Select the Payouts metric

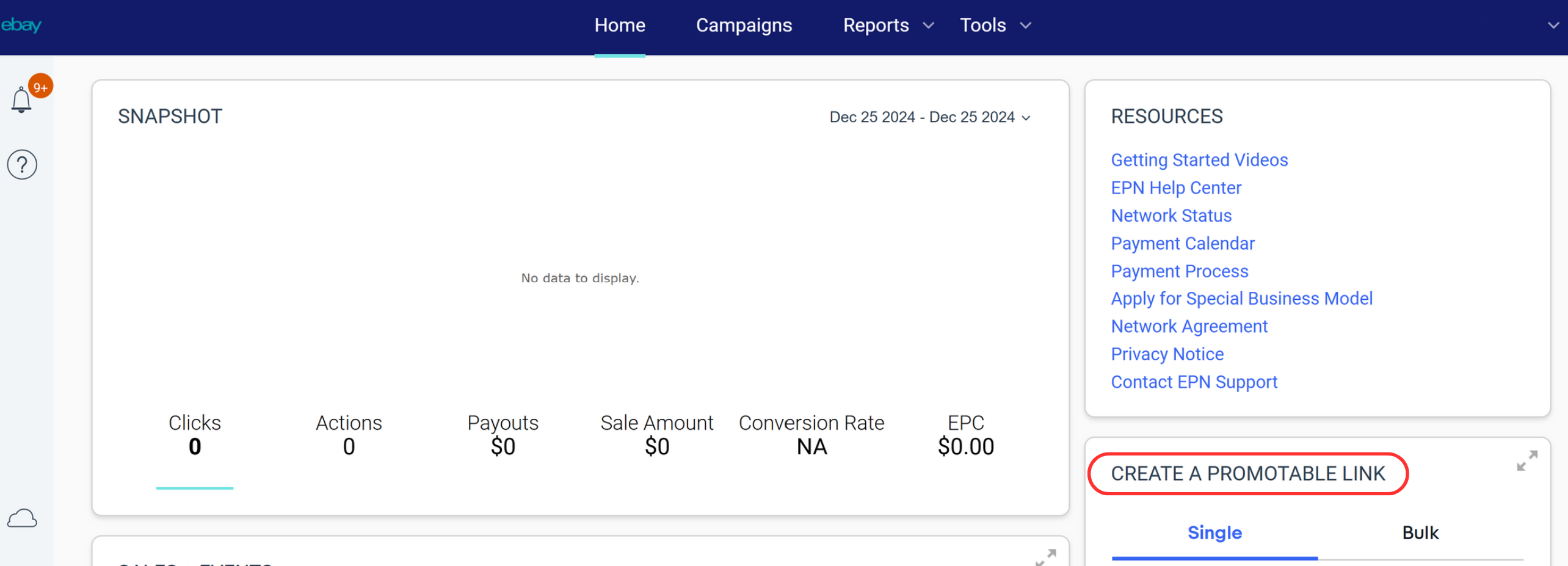(503, 435)
